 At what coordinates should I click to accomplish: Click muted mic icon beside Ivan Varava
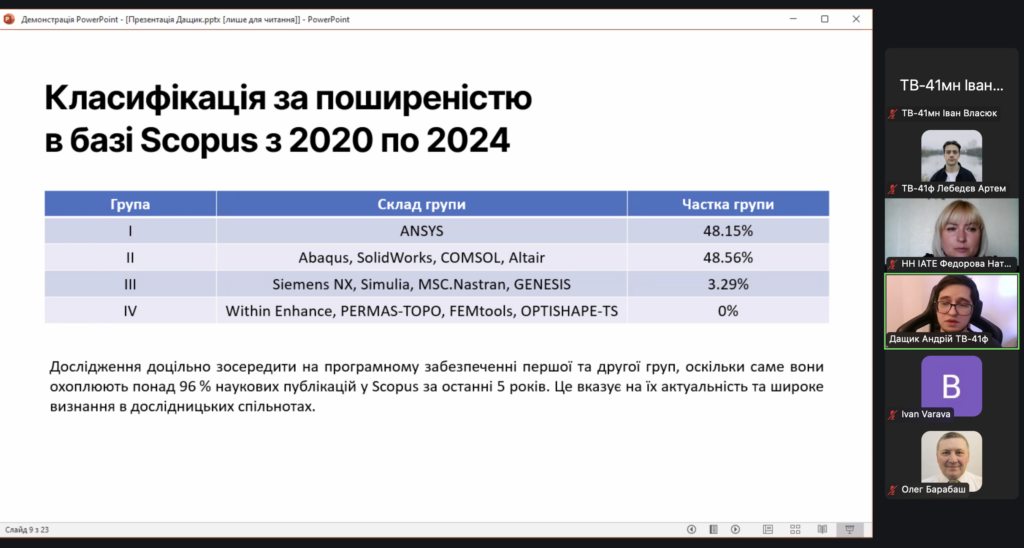pos(893,414)
